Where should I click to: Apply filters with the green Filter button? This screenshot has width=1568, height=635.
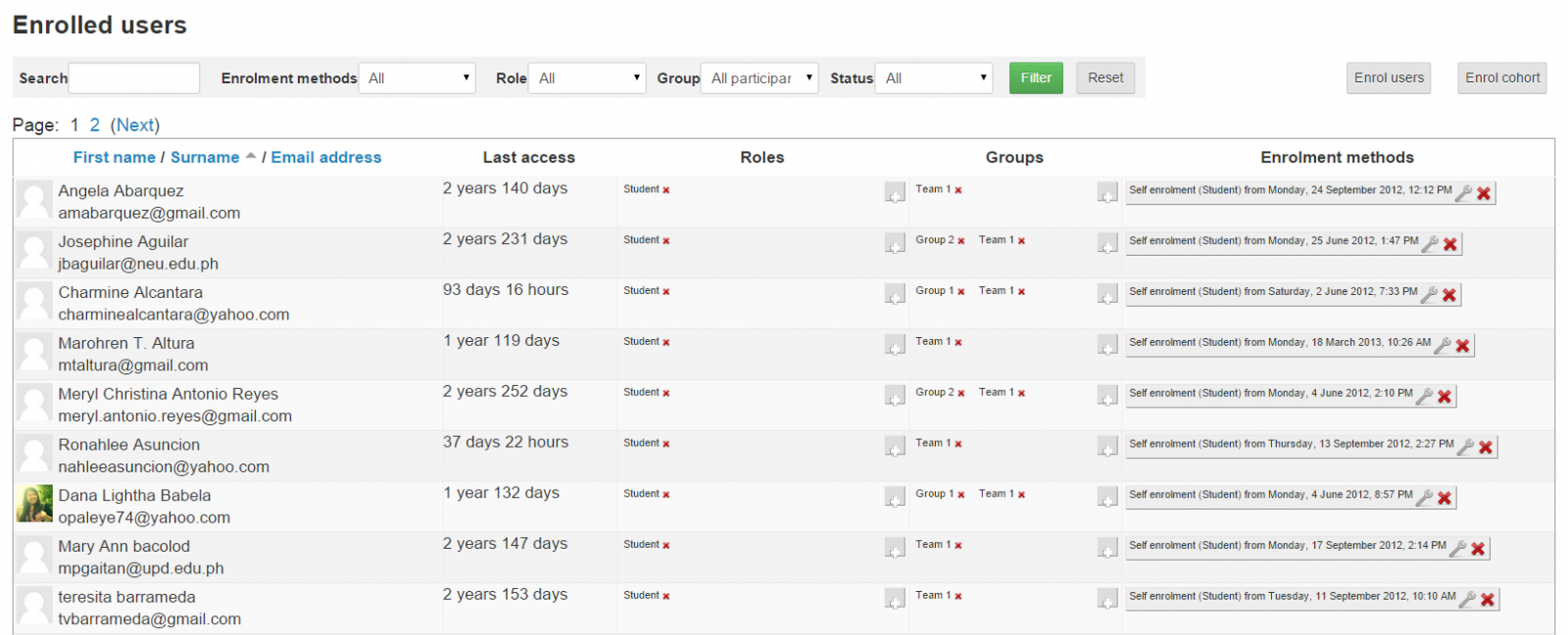click(1036, 78)
